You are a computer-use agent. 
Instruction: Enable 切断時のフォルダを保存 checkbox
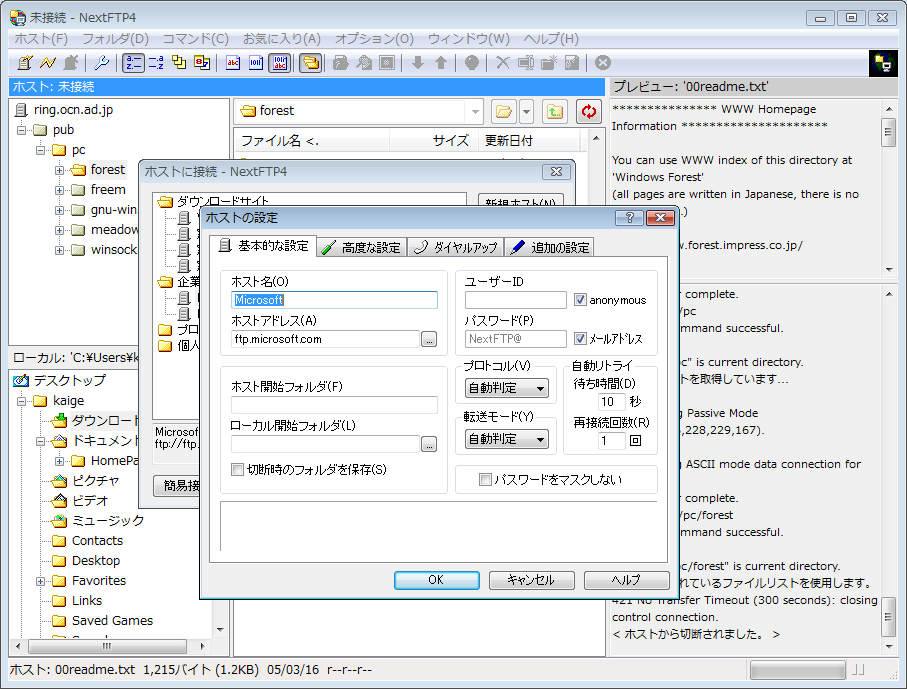[x=237, y=469]
